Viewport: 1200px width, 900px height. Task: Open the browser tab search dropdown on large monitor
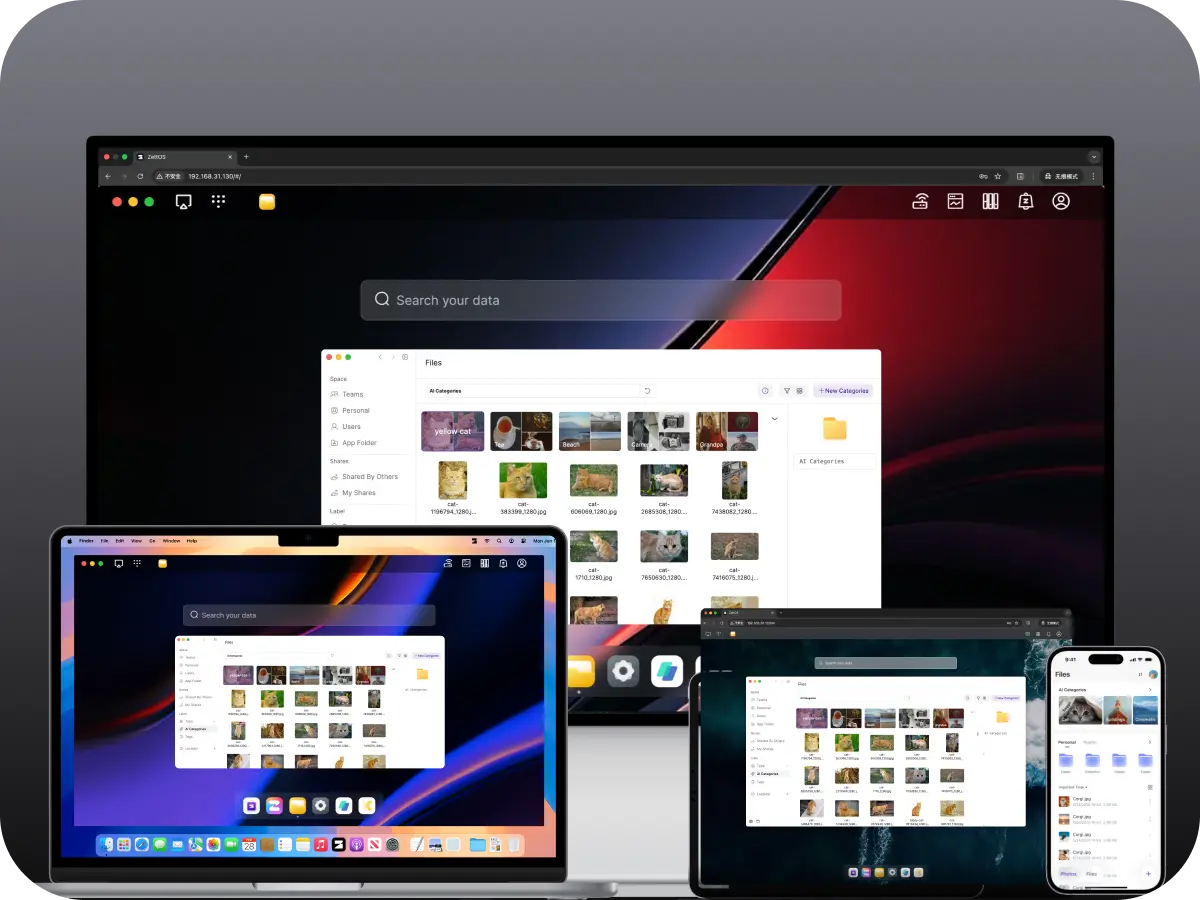pos(1093,157)
